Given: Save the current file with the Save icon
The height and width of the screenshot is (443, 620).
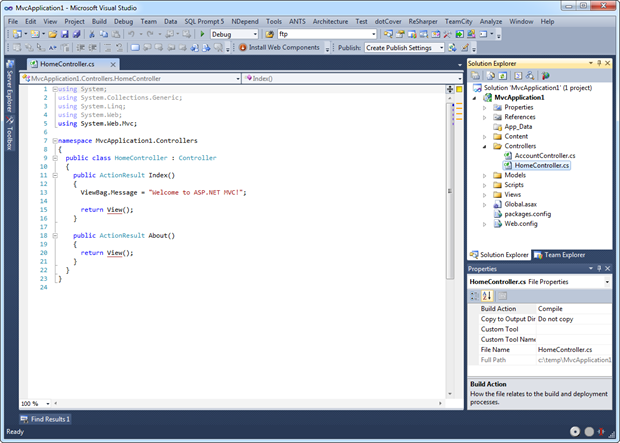Looking at the screenshot, I should pyautogui.click(x=64, y=34).
